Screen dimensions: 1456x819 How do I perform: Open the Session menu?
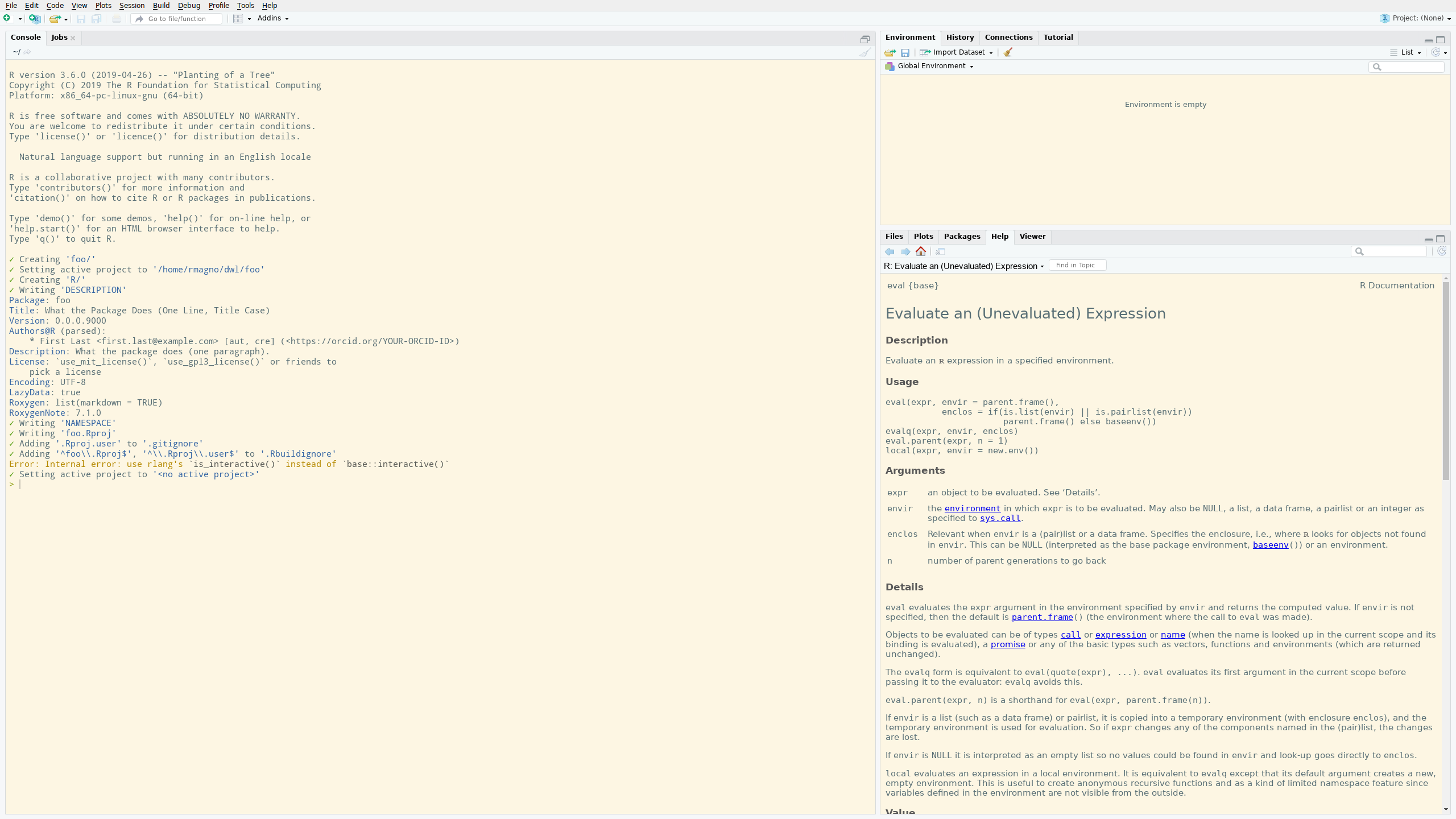pos(131,6)
